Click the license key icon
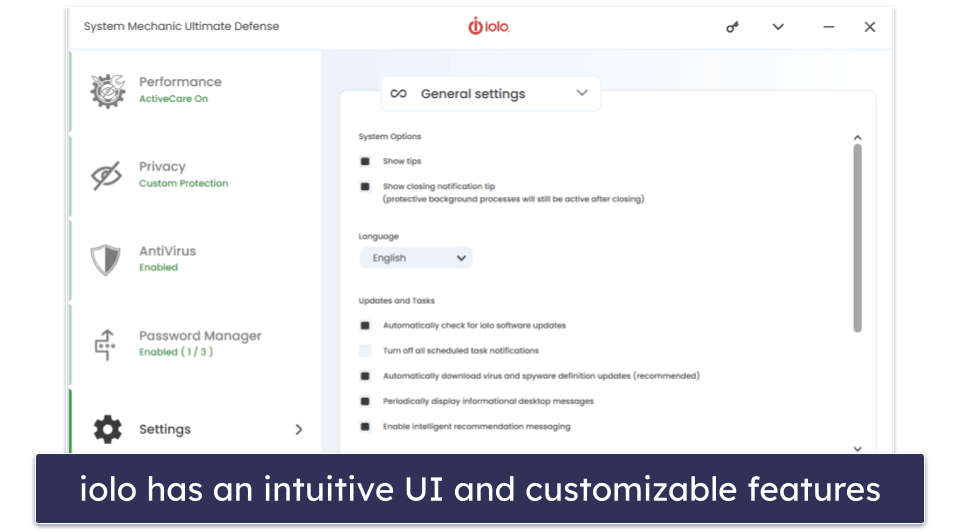Screen dimensions: 960x532 pos(732,27)
